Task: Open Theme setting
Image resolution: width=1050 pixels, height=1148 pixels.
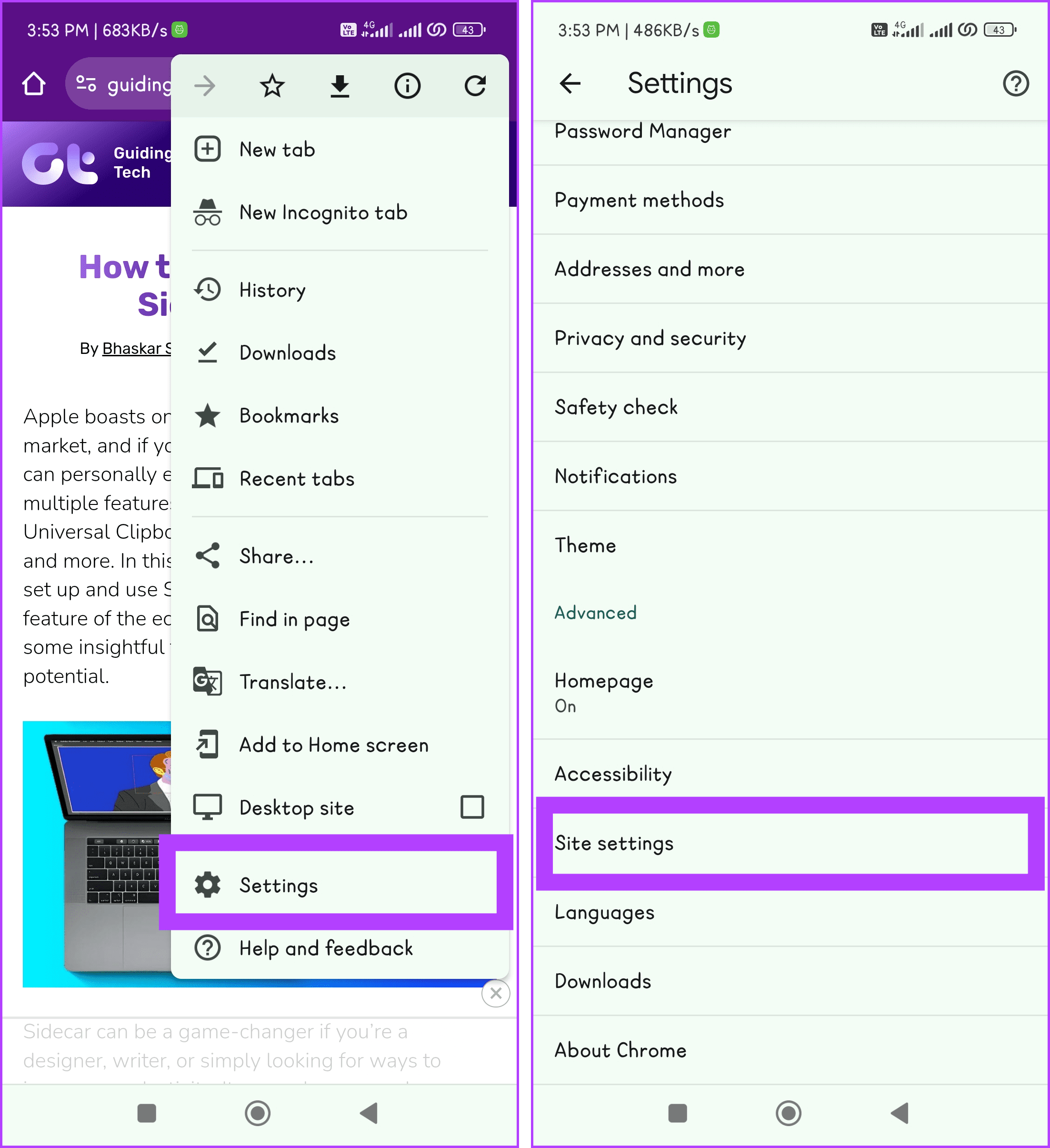Action: 791,545
